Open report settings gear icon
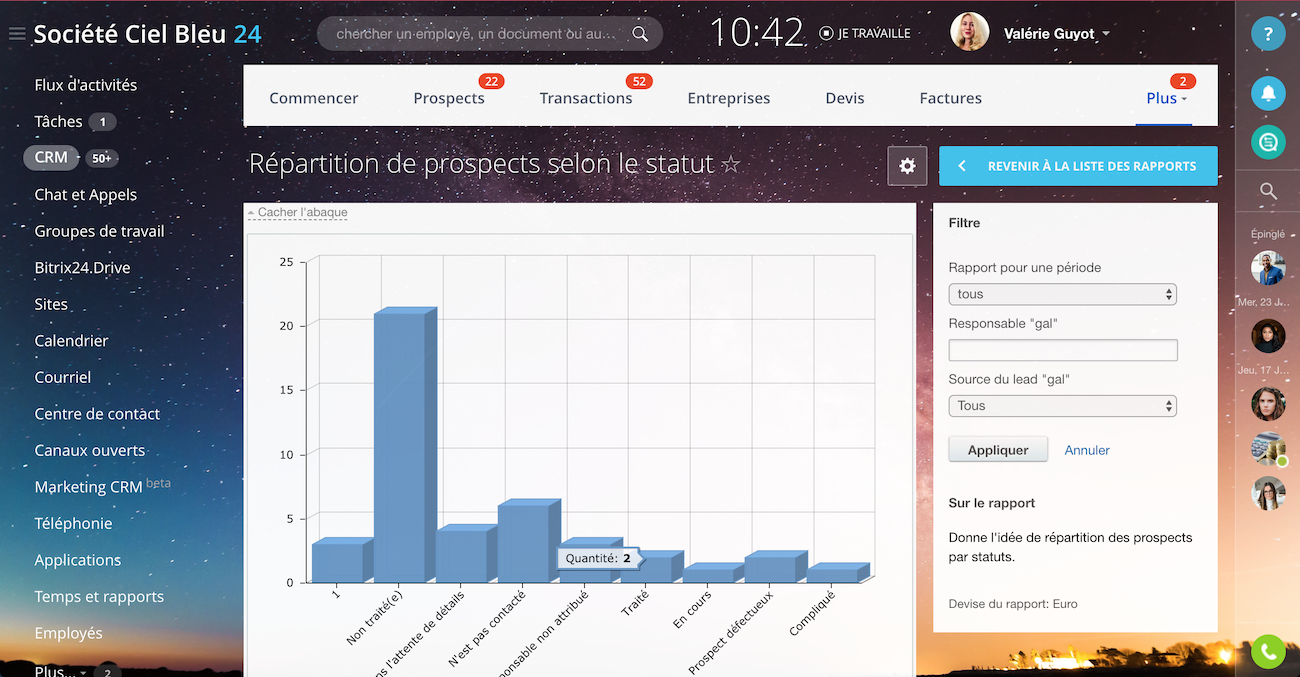The image size is (1300, 677). pyautogui.click(x=907, y=166)
